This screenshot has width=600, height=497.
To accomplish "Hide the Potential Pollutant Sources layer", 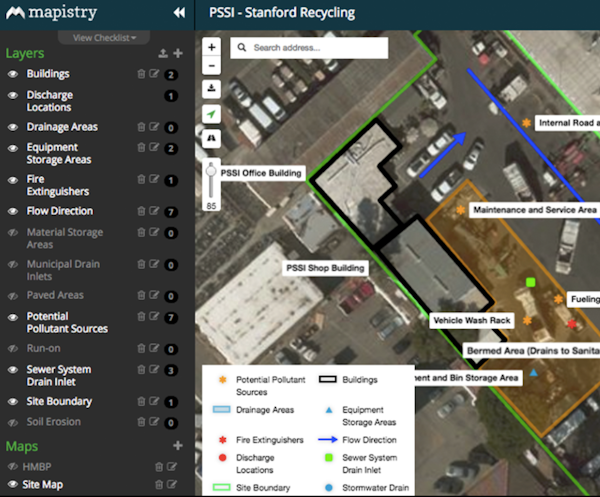I will point(13,317).
